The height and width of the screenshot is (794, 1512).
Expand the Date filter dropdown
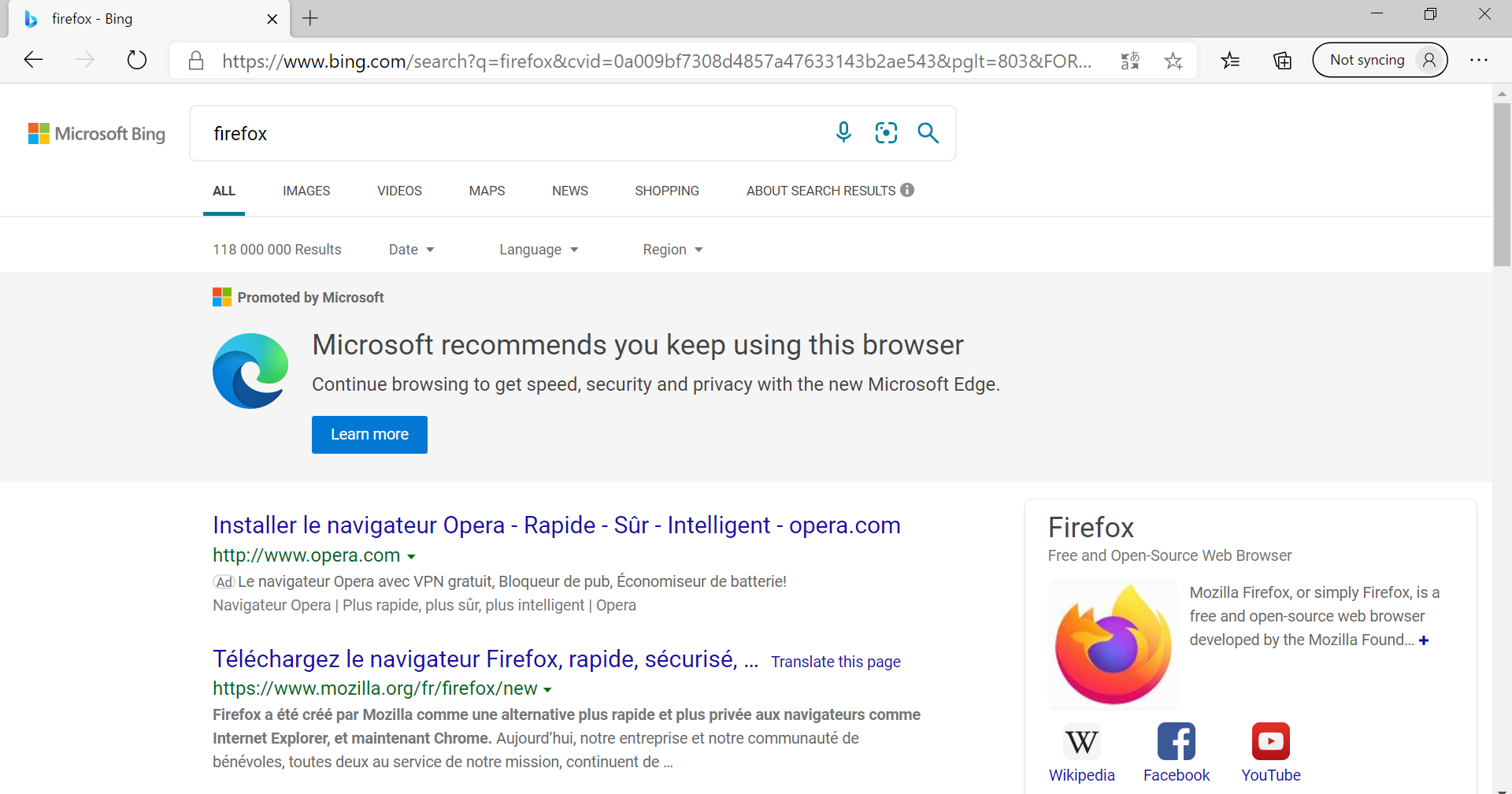coord(411,250)
